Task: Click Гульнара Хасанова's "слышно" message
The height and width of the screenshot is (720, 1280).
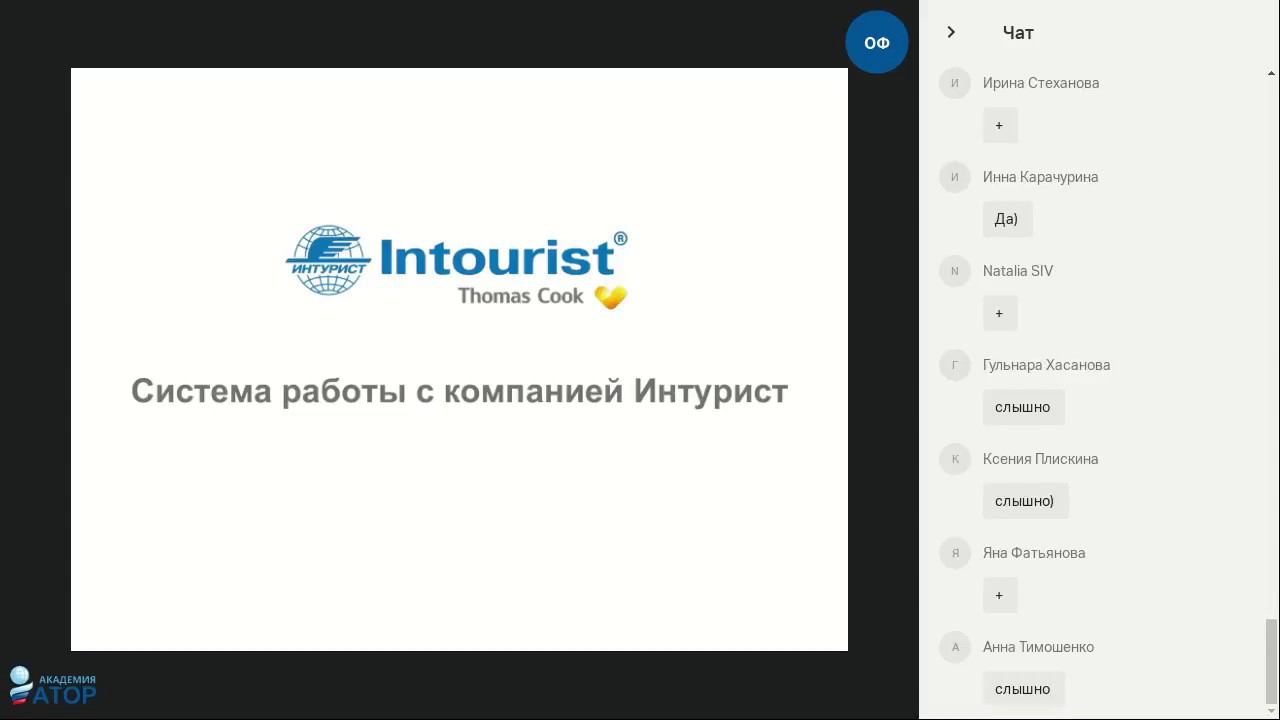Action: 1023,407
